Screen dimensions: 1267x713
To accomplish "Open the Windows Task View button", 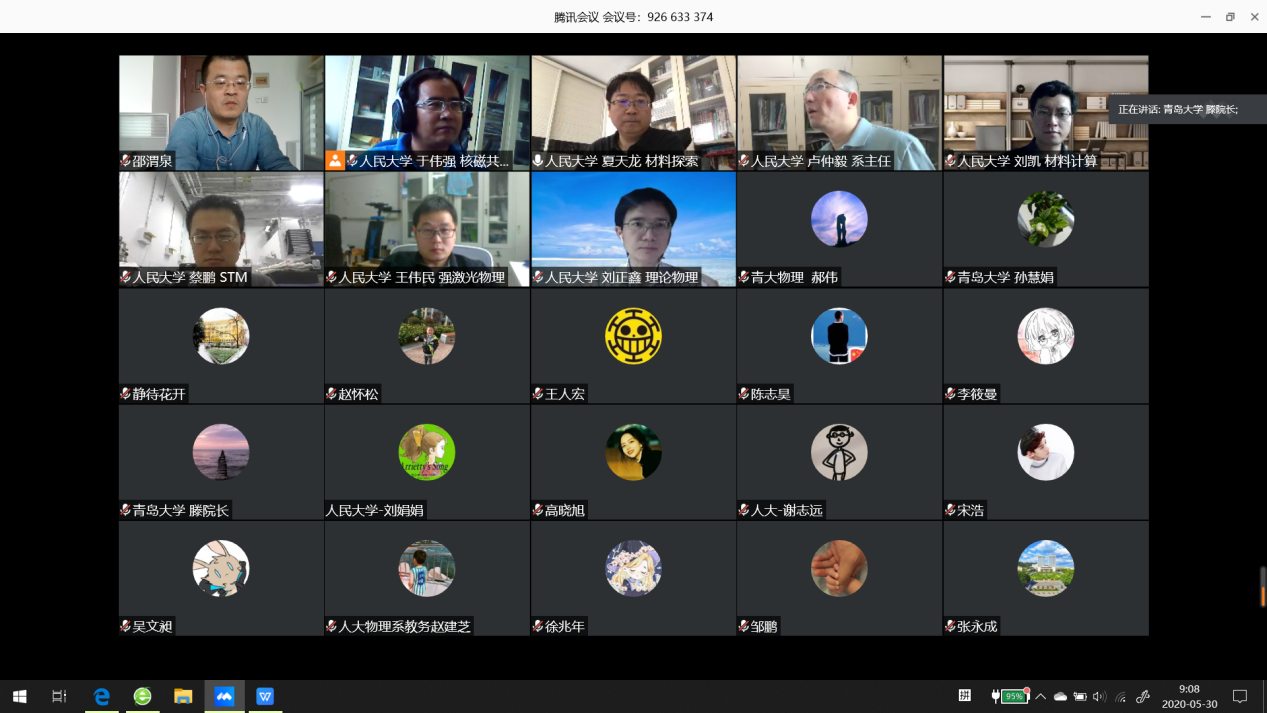I will [x=59, y=696].
